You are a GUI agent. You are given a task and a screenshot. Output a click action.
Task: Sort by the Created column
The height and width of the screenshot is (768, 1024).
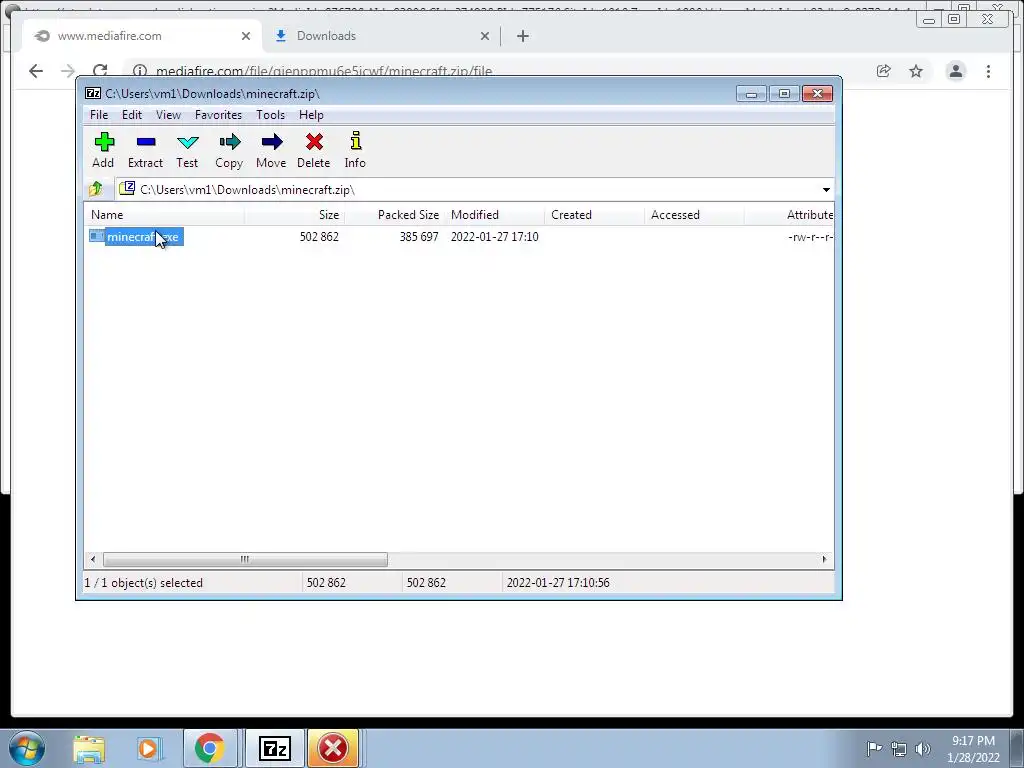click(x=595, y=215)
